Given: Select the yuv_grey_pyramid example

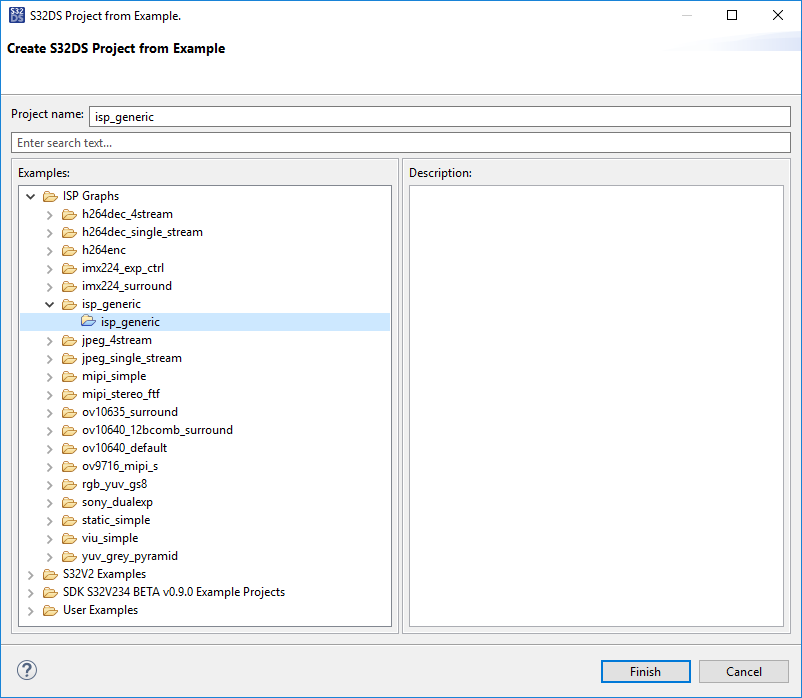Looking at the screenshot, I should click(x=129, y=556).
